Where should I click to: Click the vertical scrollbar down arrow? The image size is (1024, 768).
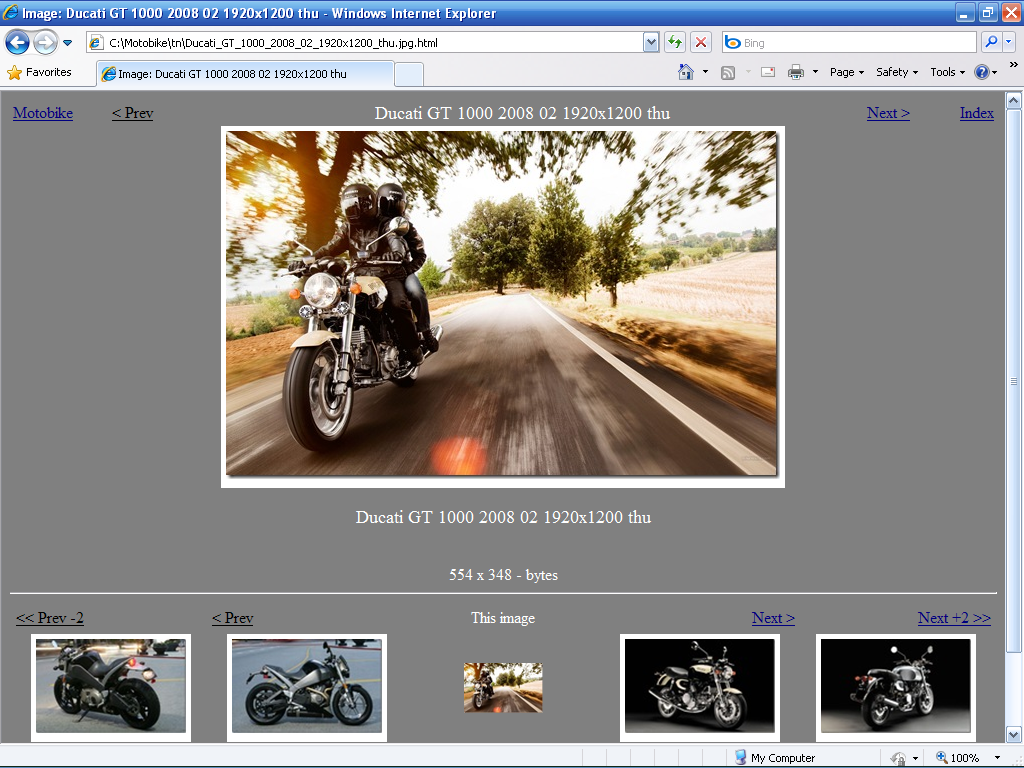point(1014,734)
